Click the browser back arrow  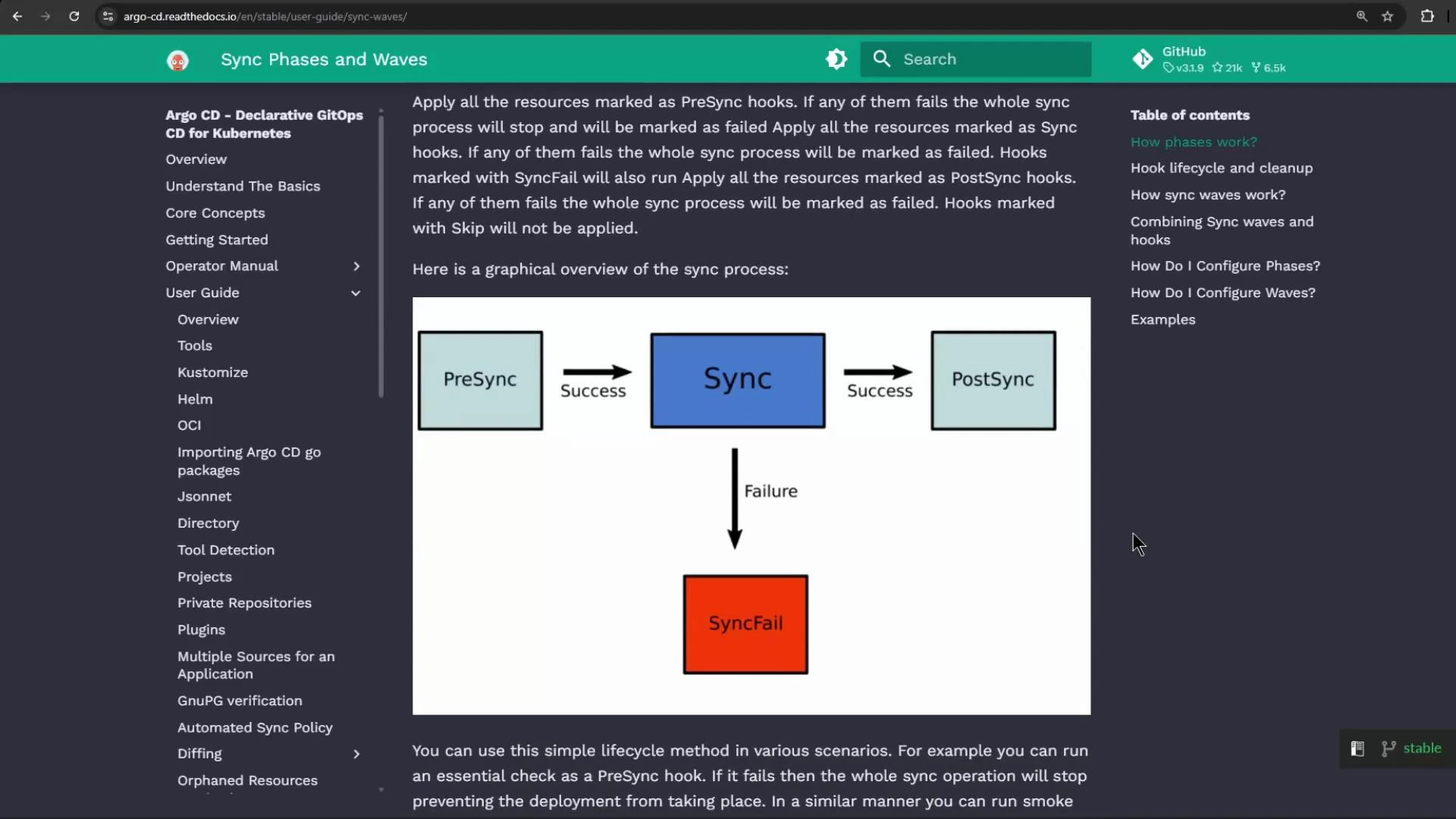[x=17, y=16]
